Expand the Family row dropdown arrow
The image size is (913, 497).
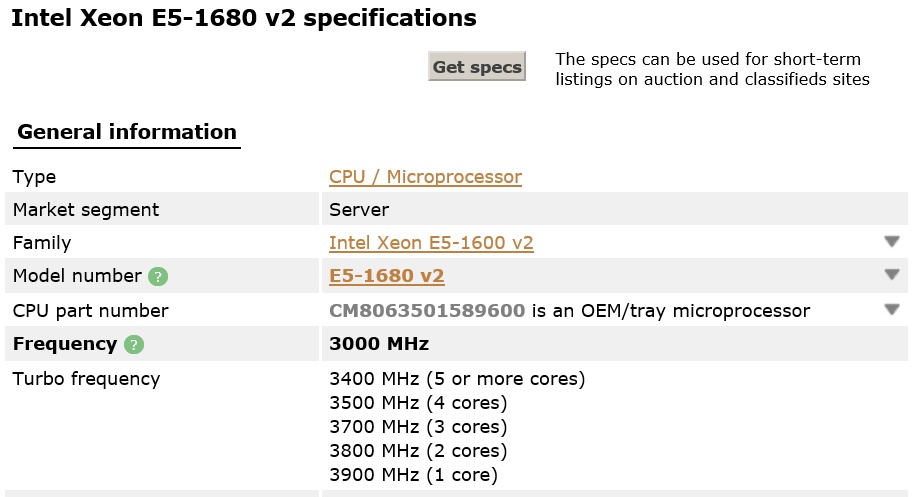(891, 241)
